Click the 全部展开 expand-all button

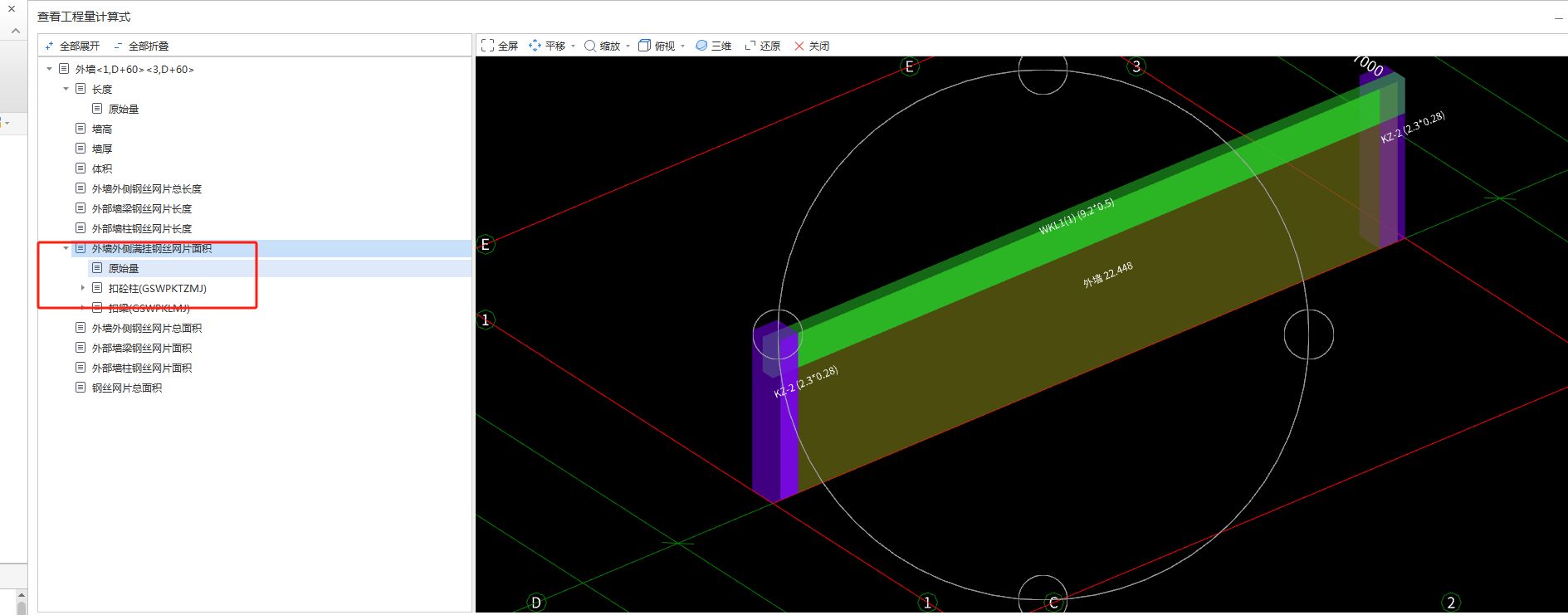coord(72,46)
